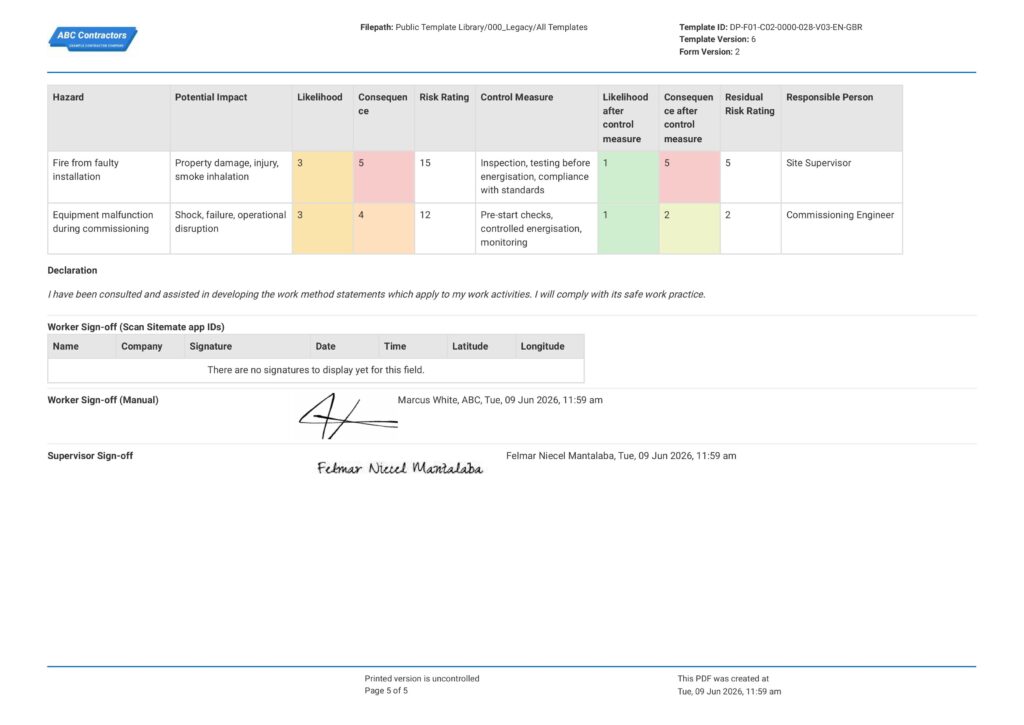The height and width of the screenshot is (725, 1024).
Task: Click the yellow-green cell showing 2
Action: pos(690,229)
